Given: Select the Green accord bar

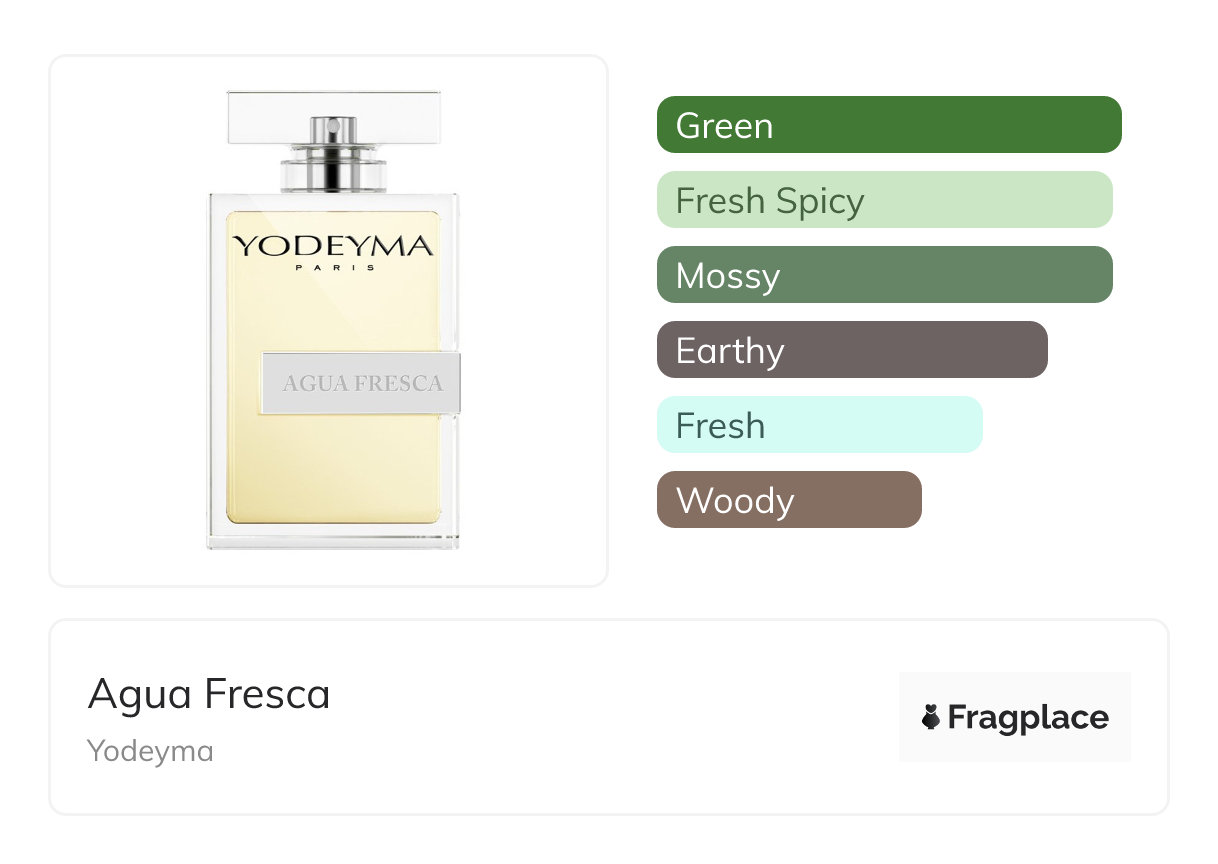Looking at the screenshot, I should (888, 125).
